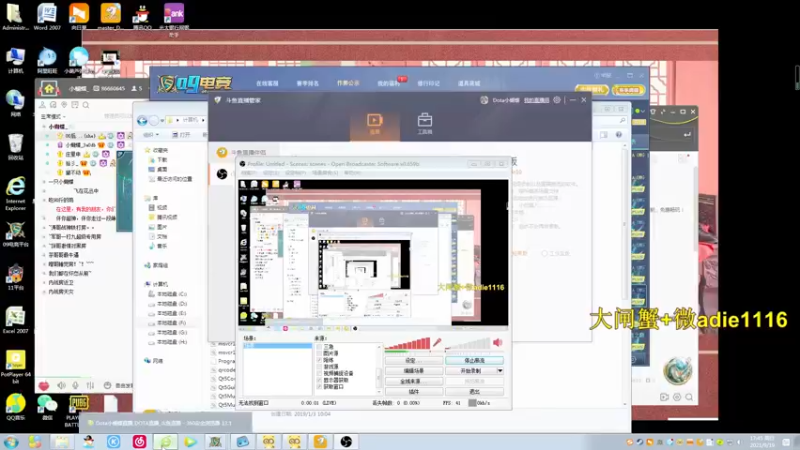800x450 pixels.
Task: Expand the 库 libraries node
Action: tap(151, 198)
